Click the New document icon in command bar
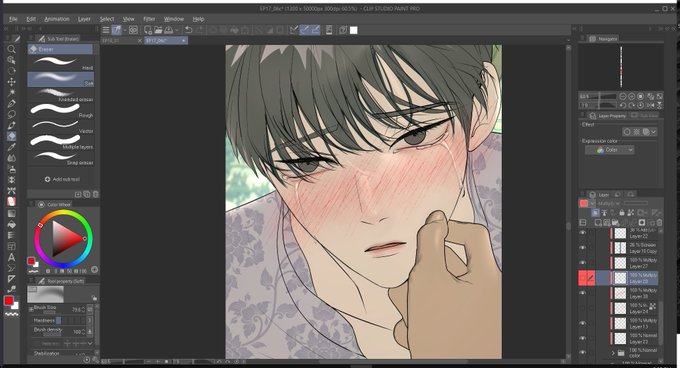The width and height of the screenshot is (680, 368). pos(148,30)
